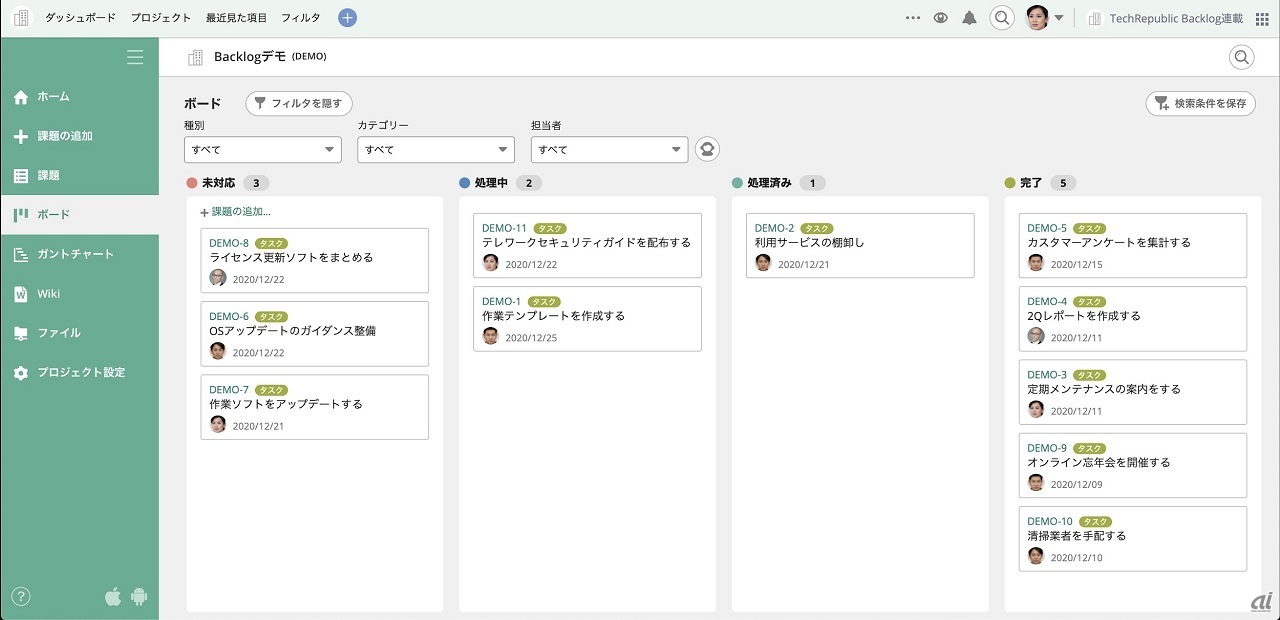Expand the 種別 dropdown
Image resolution: width=1280 pixels, height=620 pixels.
(x=263, y=150)
